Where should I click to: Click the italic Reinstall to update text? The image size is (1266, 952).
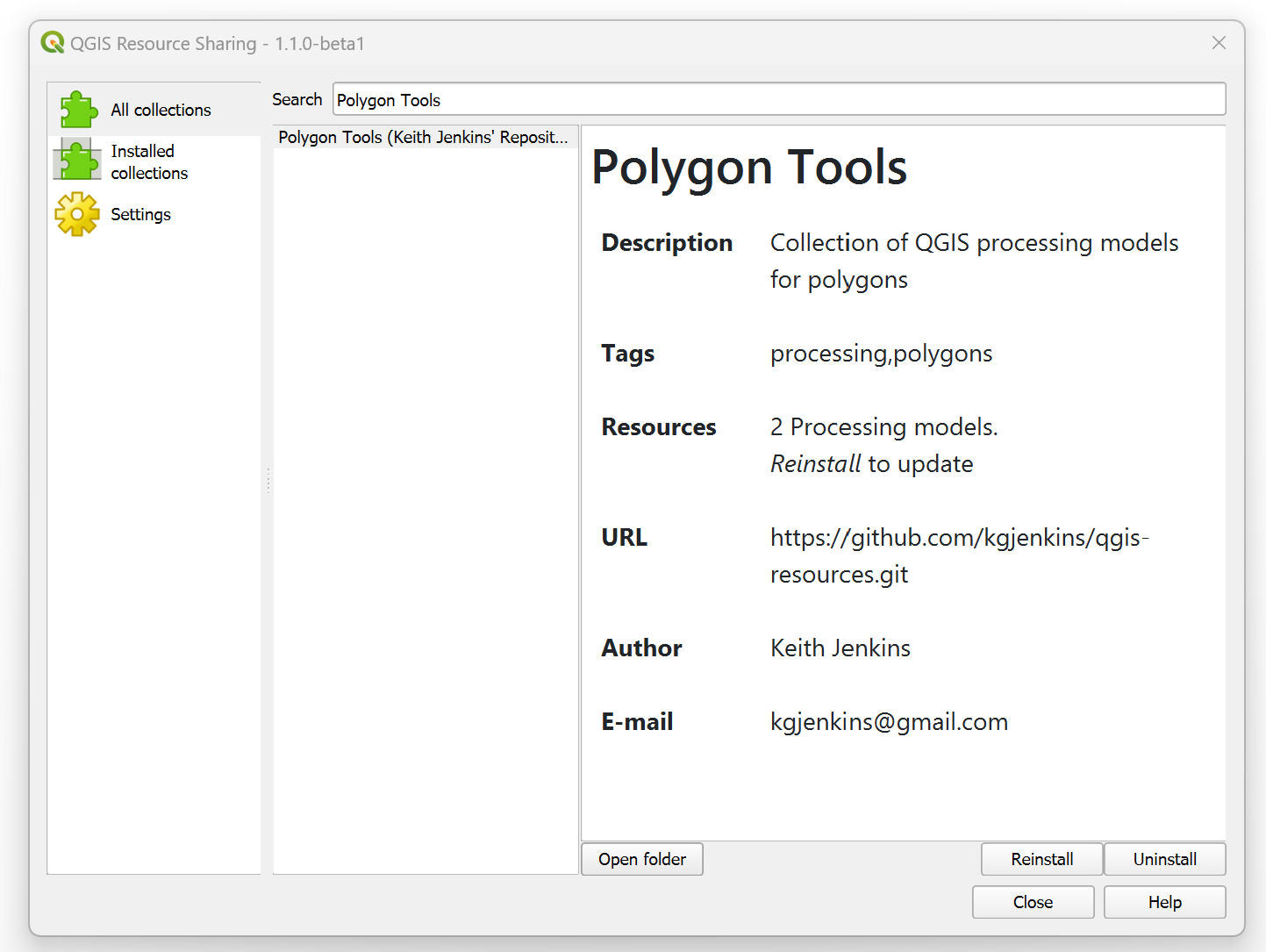pos(871,463)
